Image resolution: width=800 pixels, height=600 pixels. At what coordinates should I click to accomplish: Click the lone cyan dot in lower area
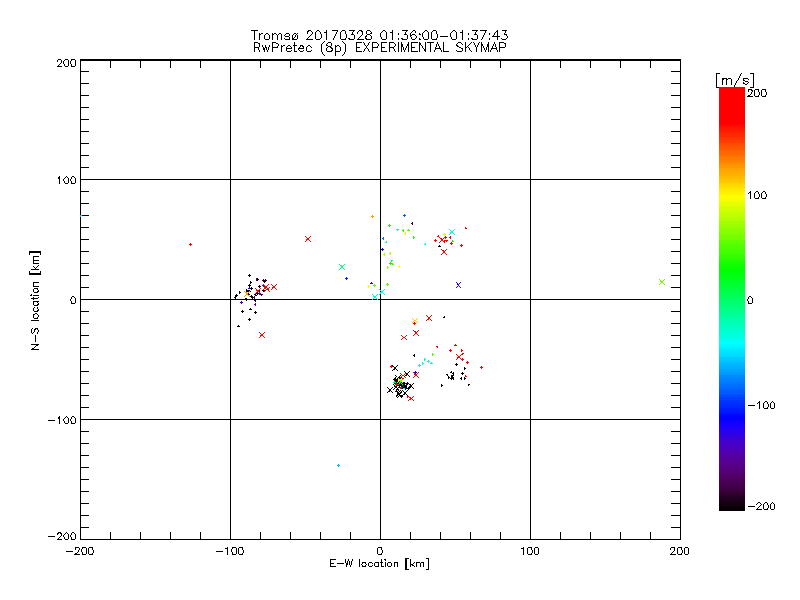point(338,465)
